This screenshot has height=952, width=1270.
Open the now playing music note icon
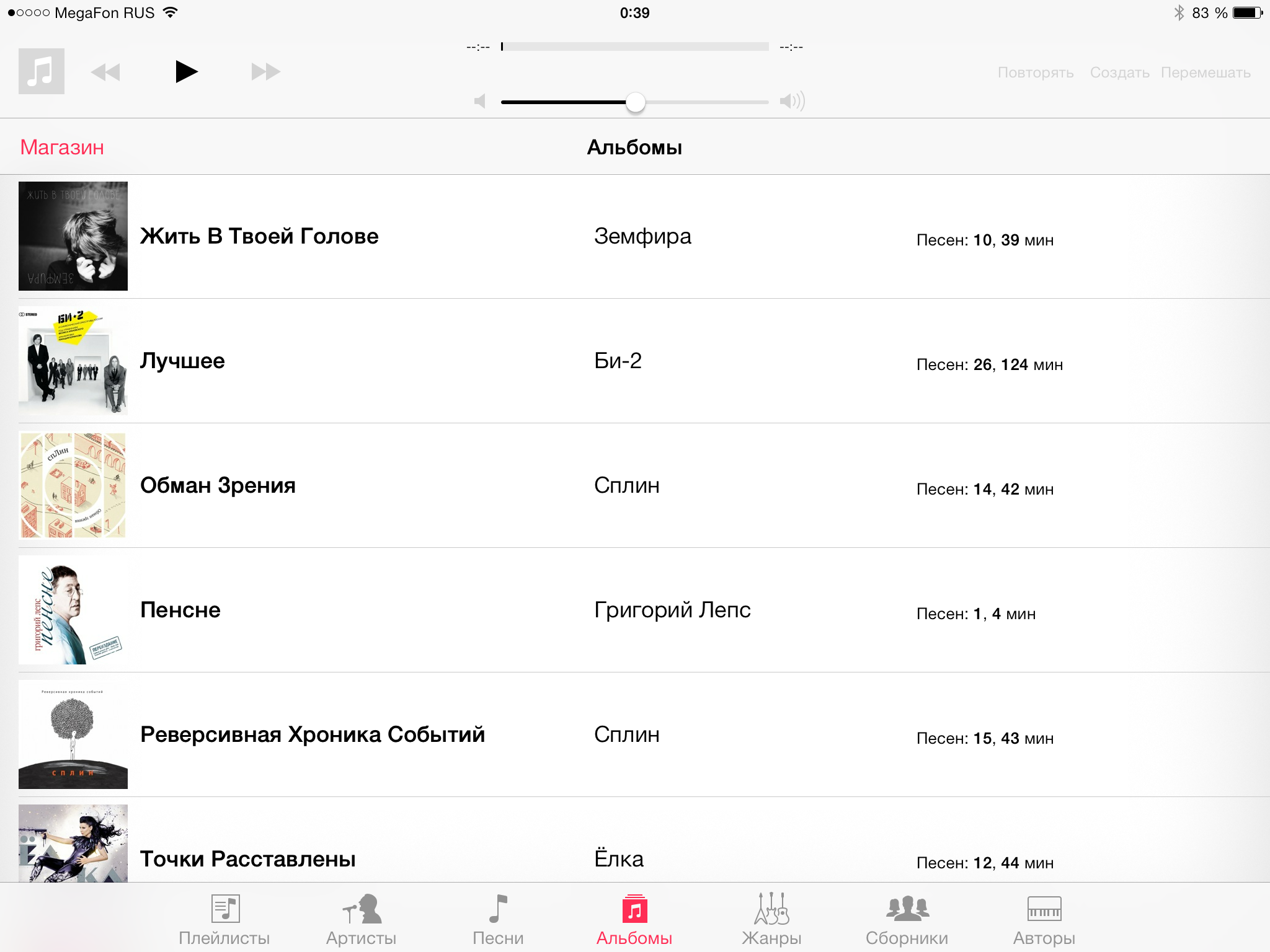42,71
